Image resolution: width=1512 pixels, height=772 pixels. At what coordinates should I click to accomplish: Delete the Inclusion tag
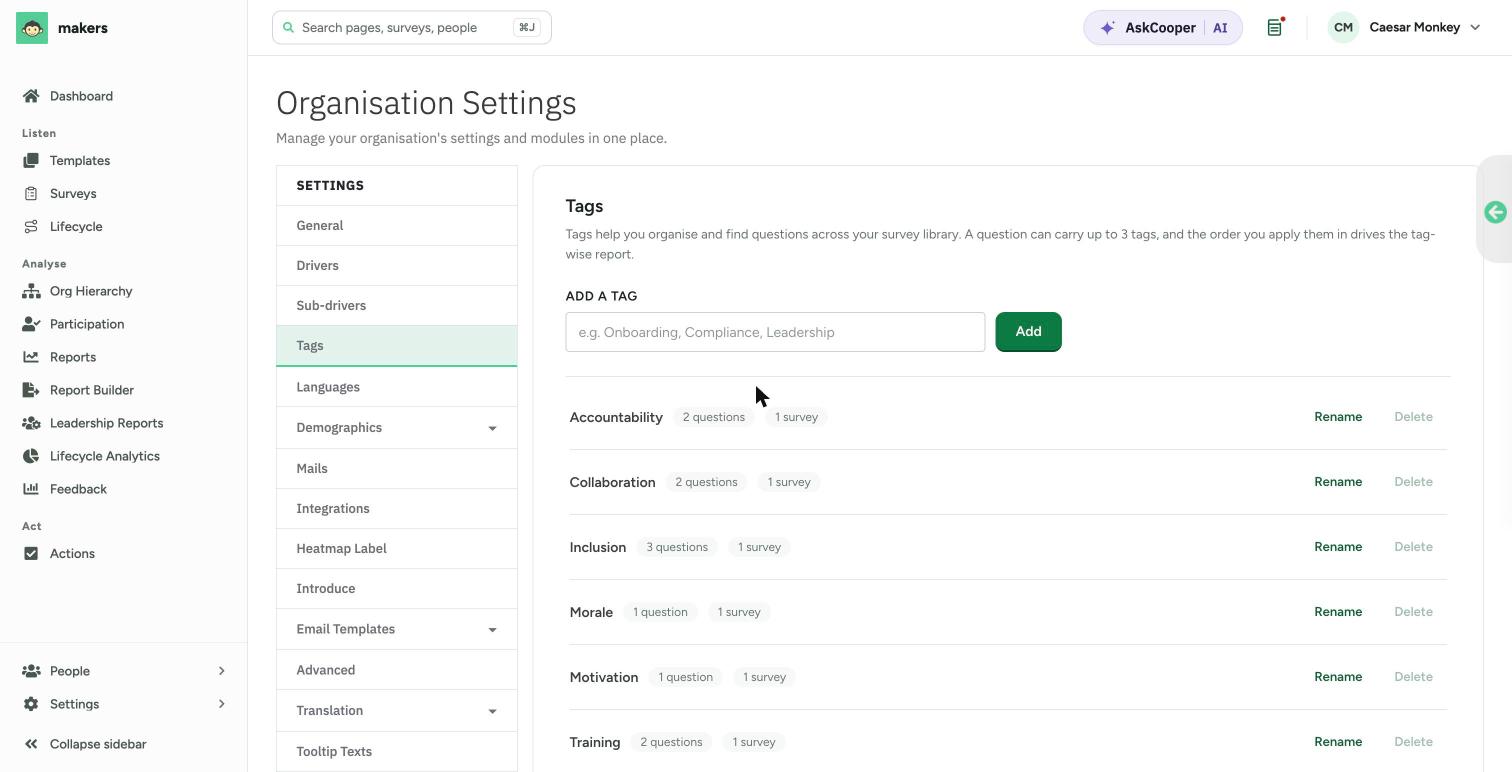[x=1413, y=547]
